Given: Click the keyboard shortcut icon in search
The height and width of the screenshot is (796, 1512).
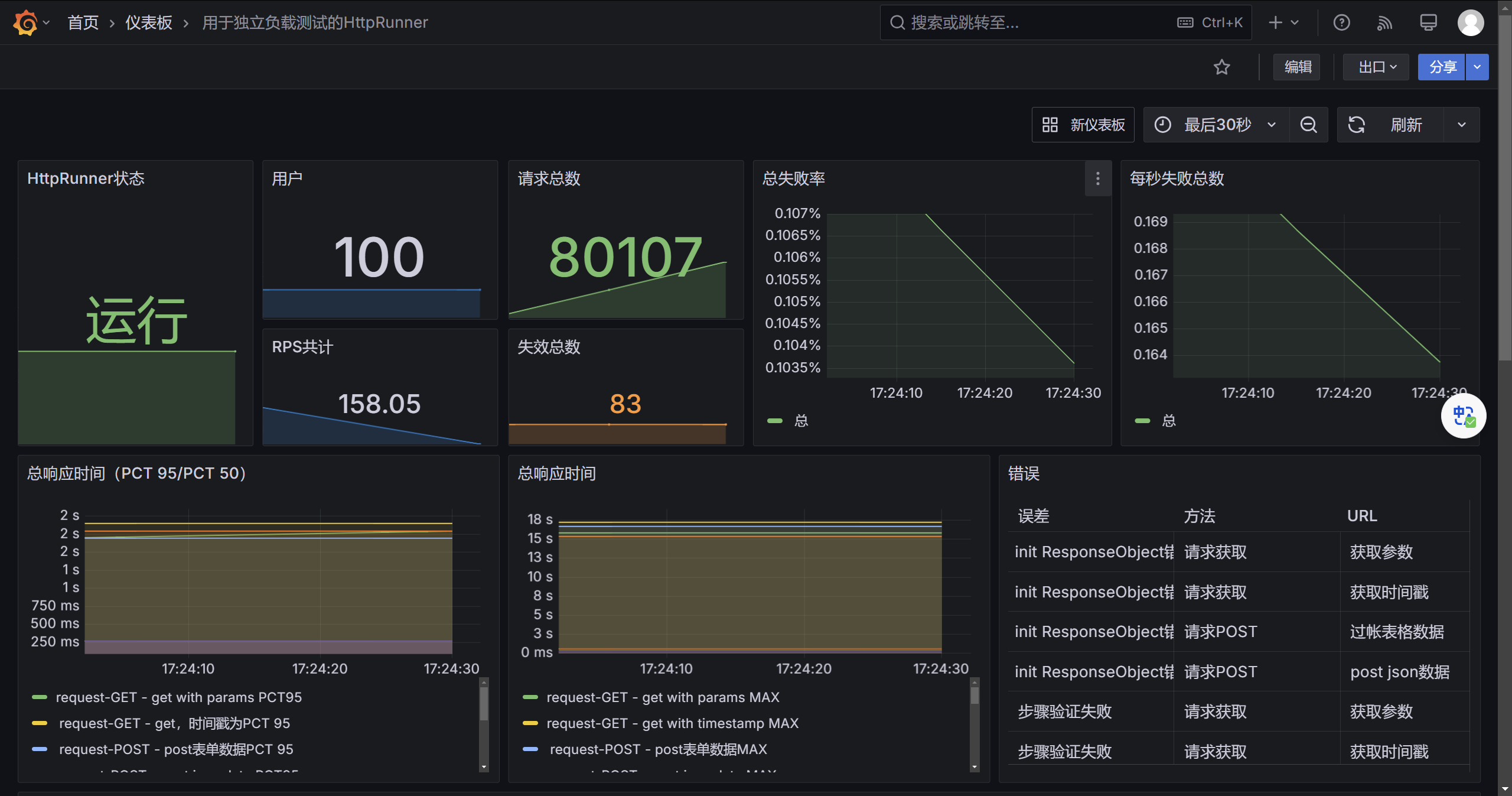Looking at the screenshot, I should coord(1185,22).
